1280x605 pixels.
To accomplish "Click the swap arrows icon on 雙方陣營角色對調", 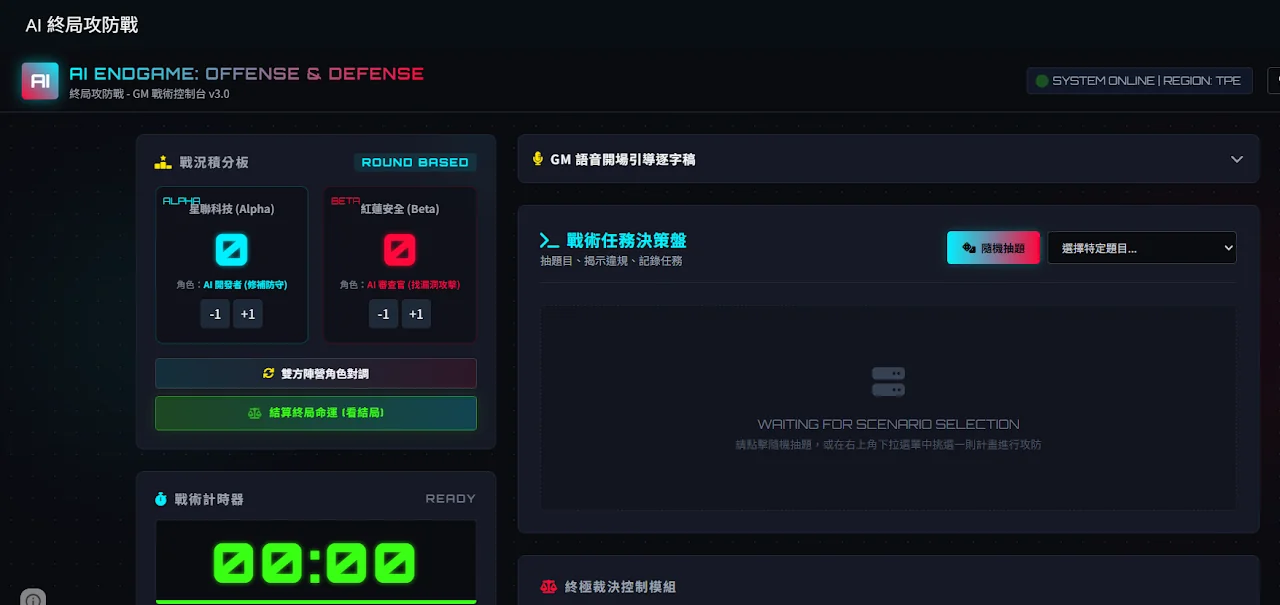I will pyautogui.click(x=268, y=373).
